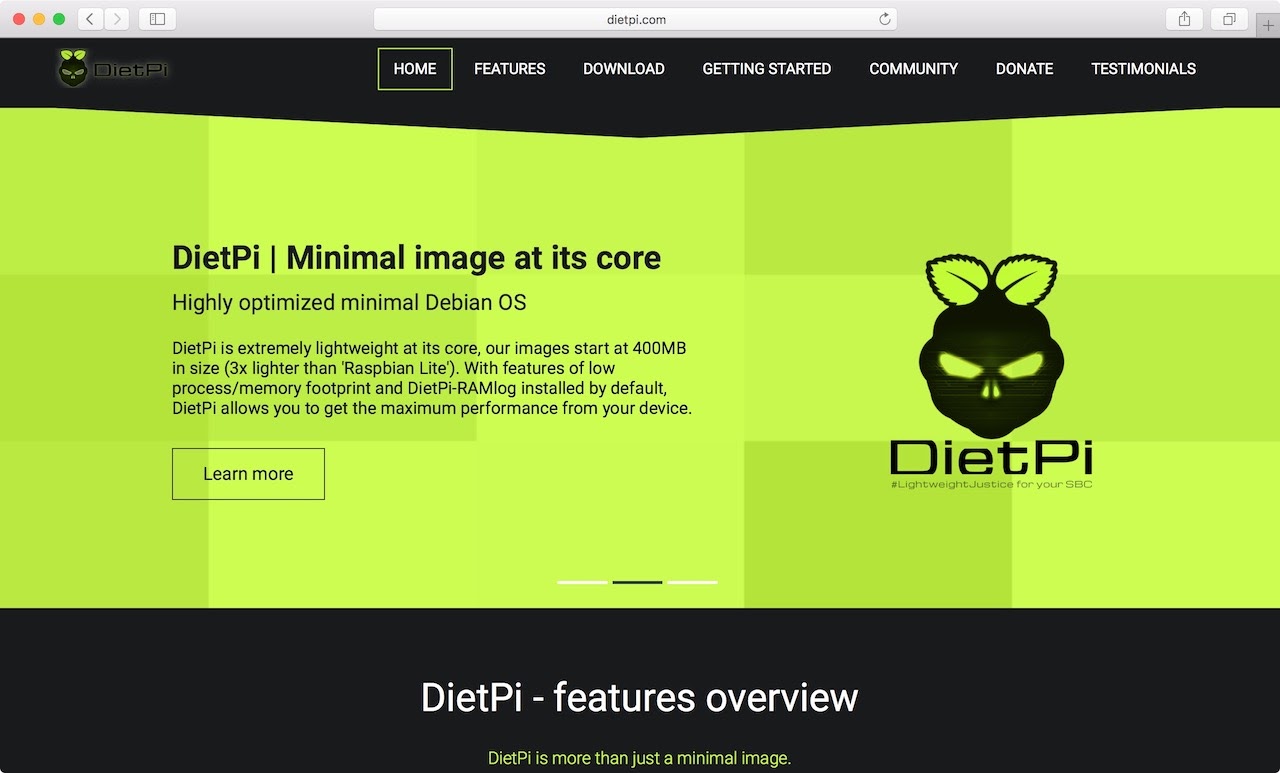Click the 'DietPi | Minimal image at its core' heading
Viewport: 1280px width, 773px height.
click(x=417, y=258)
